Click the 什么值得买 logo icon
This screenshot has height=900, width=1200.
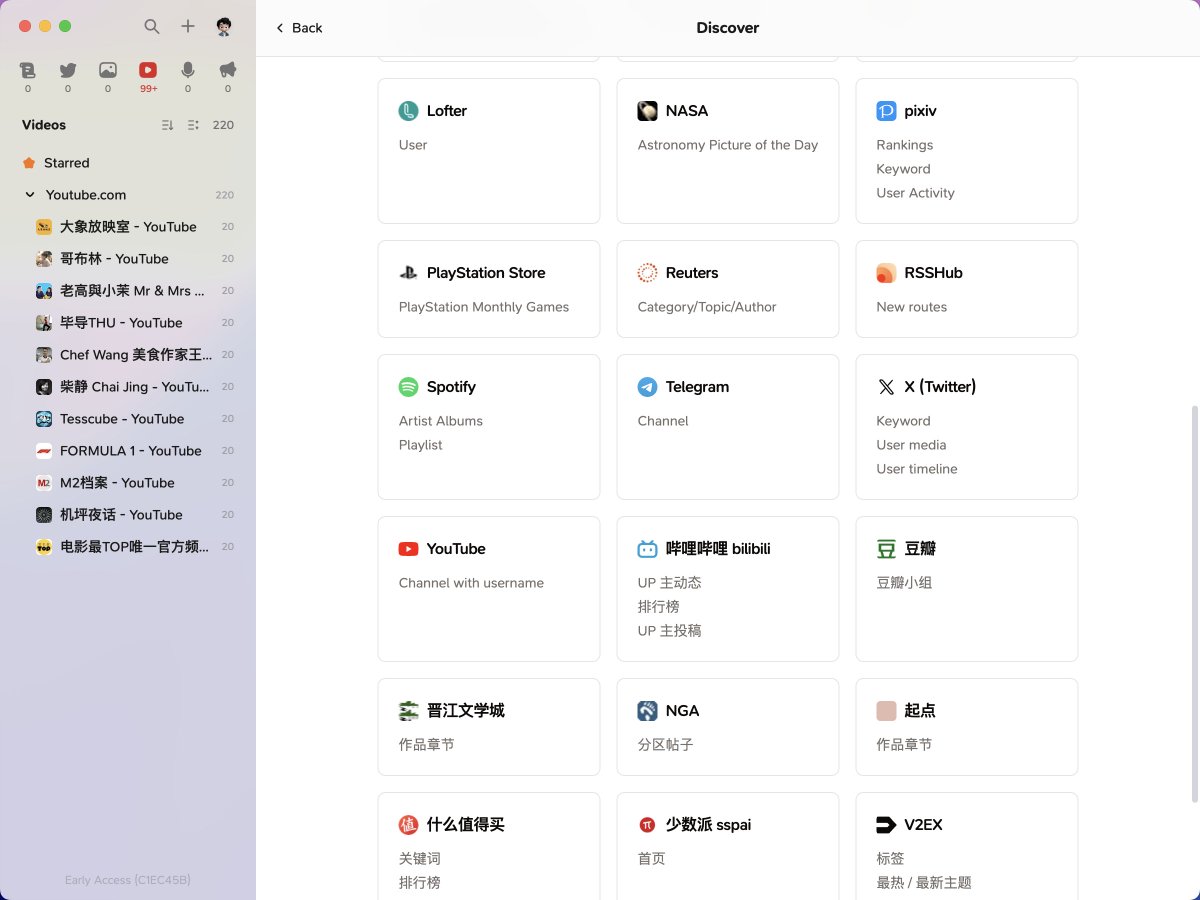tap(408, 825)
